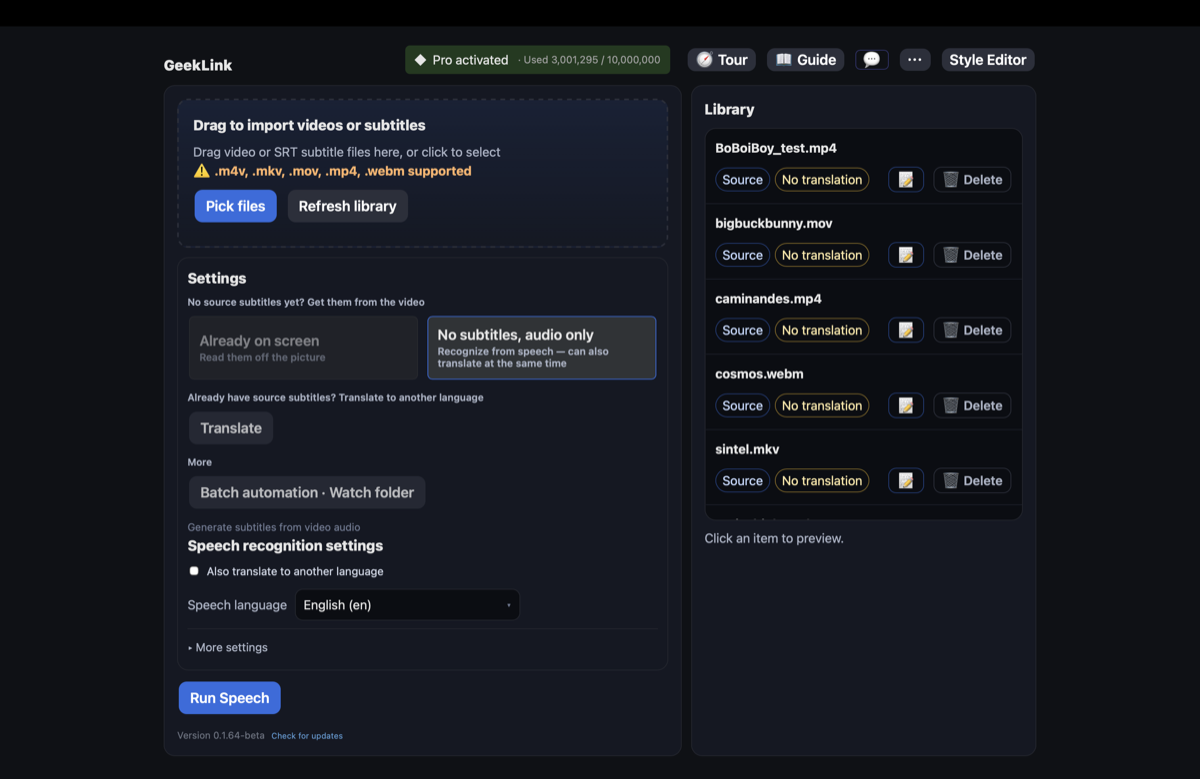Click No translation badge for BoBoiBoy_test.mp4
1200x779 pixels.
822,180
